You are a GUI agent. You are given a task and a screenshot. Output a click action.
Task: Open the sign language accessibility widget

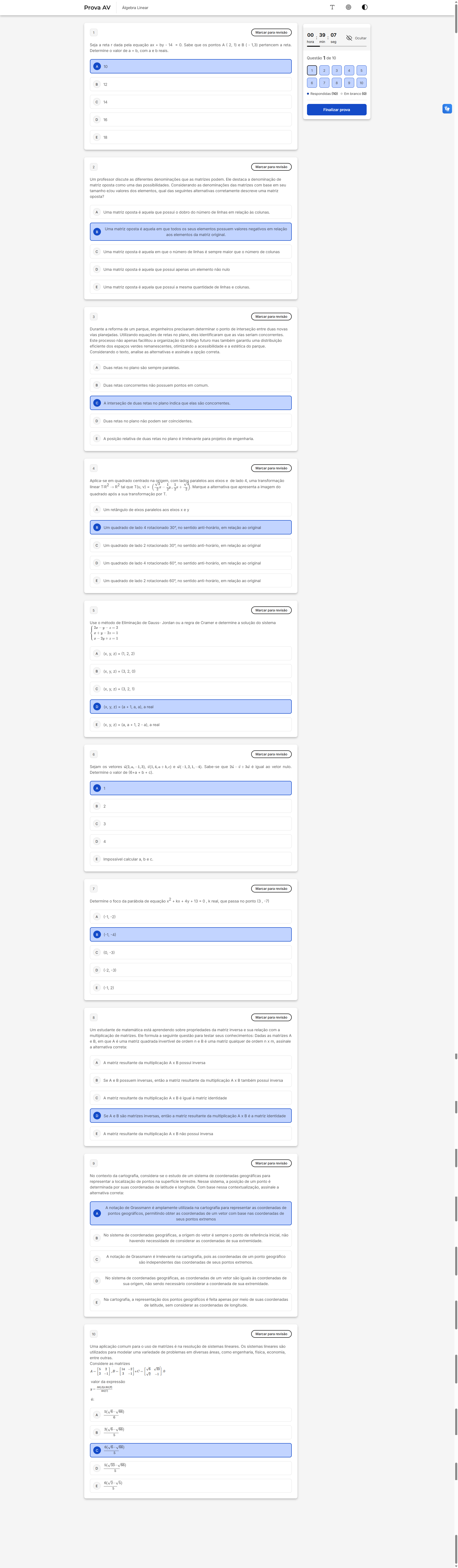(x=447, y=108)
